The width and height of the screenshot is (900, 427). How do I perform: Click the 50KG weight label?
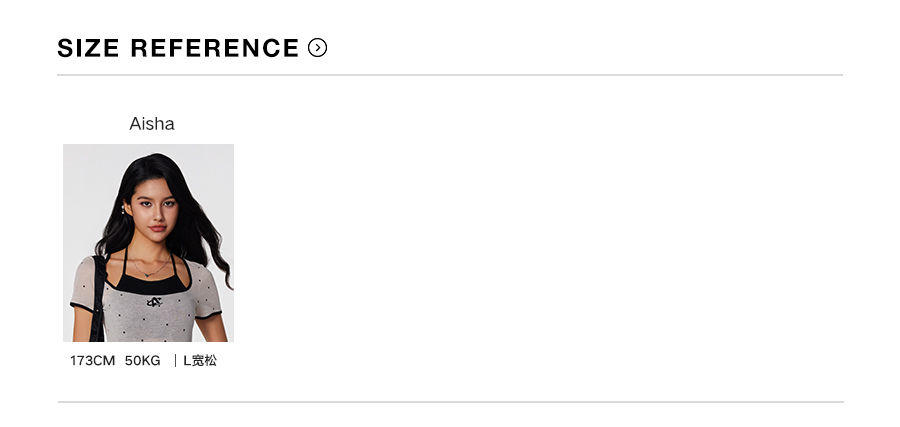[x=143, y=361]
